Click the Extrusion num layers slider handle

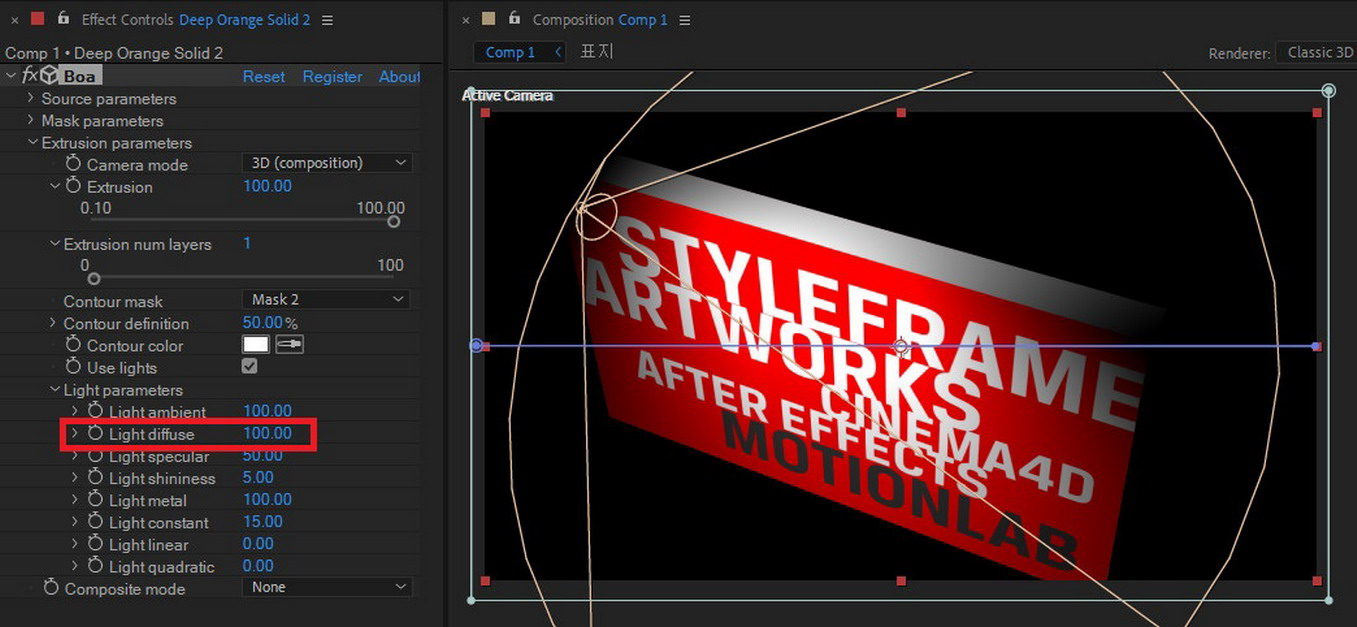pyautogui.click(x=94, y=278)
